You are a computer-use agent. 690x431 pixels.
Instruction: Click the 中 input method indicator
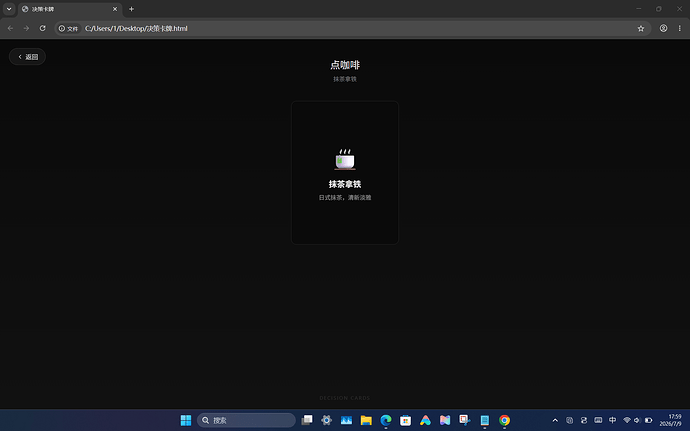[x=613, y=420]
